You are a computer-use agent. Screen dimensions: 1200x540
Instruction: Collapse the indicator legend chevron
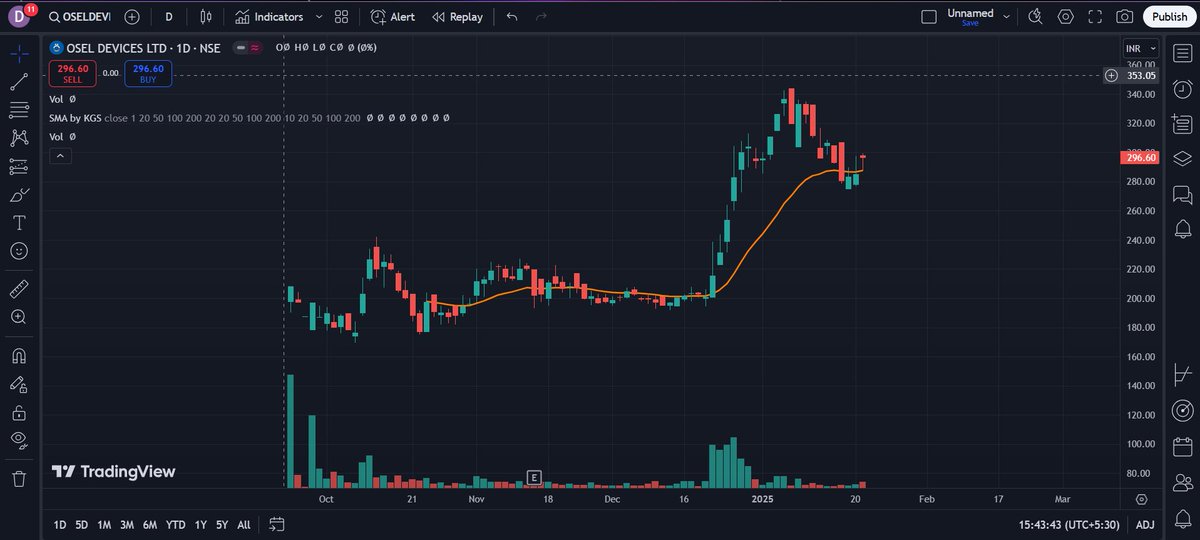tap(59, 156)
